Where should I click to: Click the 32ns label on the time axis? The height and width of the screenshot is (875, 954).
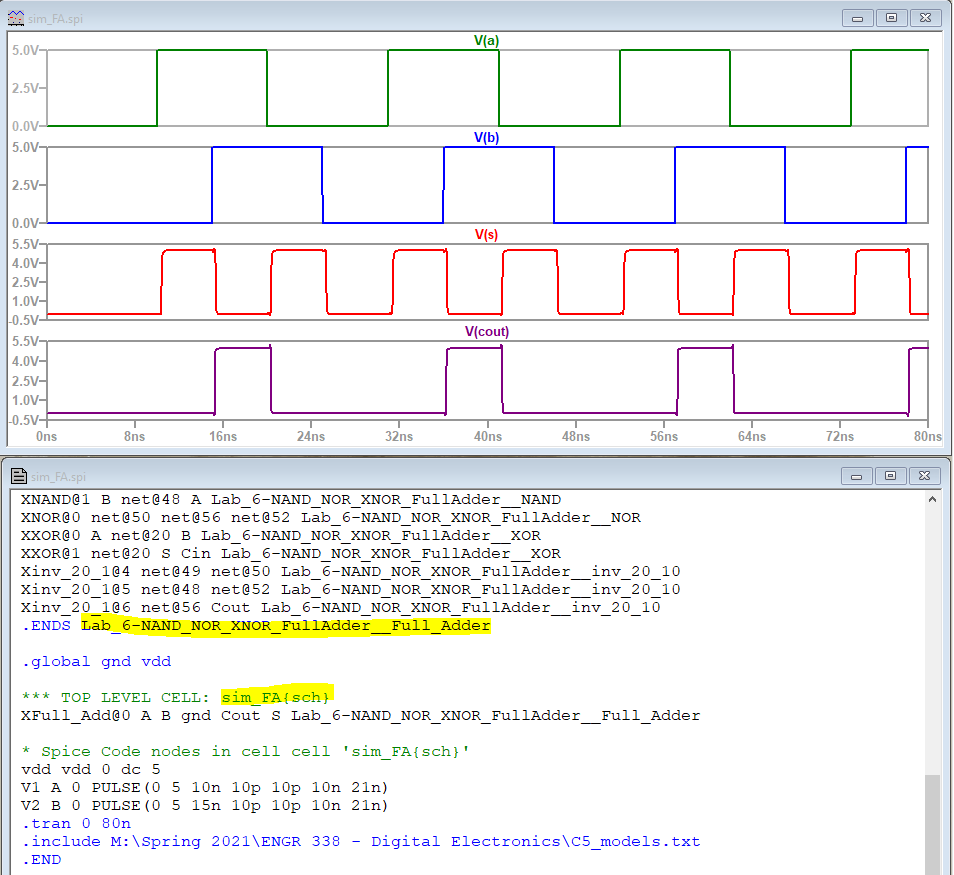pos(399,436)
